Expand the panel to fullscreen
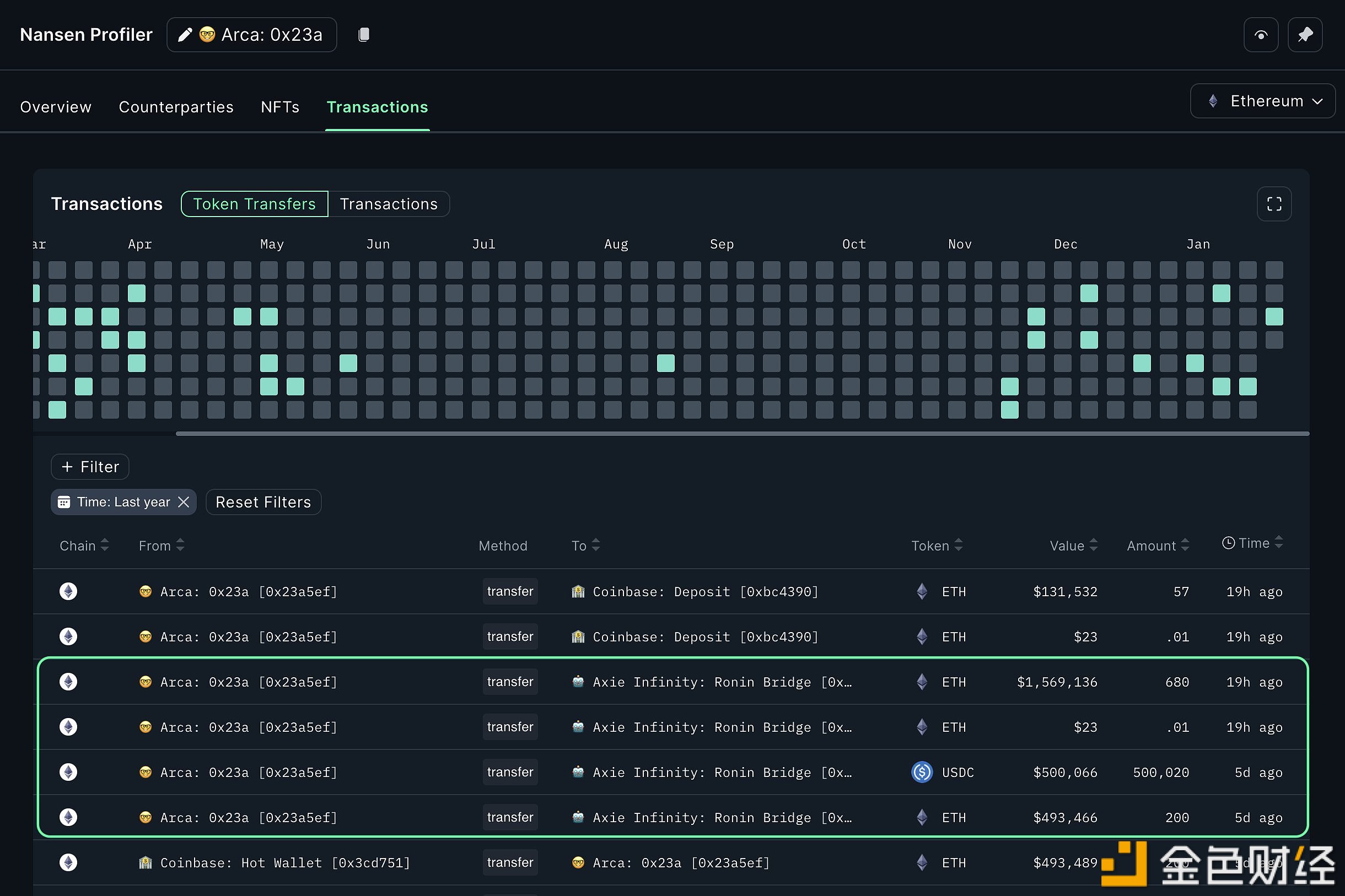Image resolution: width=1345 pixels, height=896 pixels. (x=1274, y=204)
